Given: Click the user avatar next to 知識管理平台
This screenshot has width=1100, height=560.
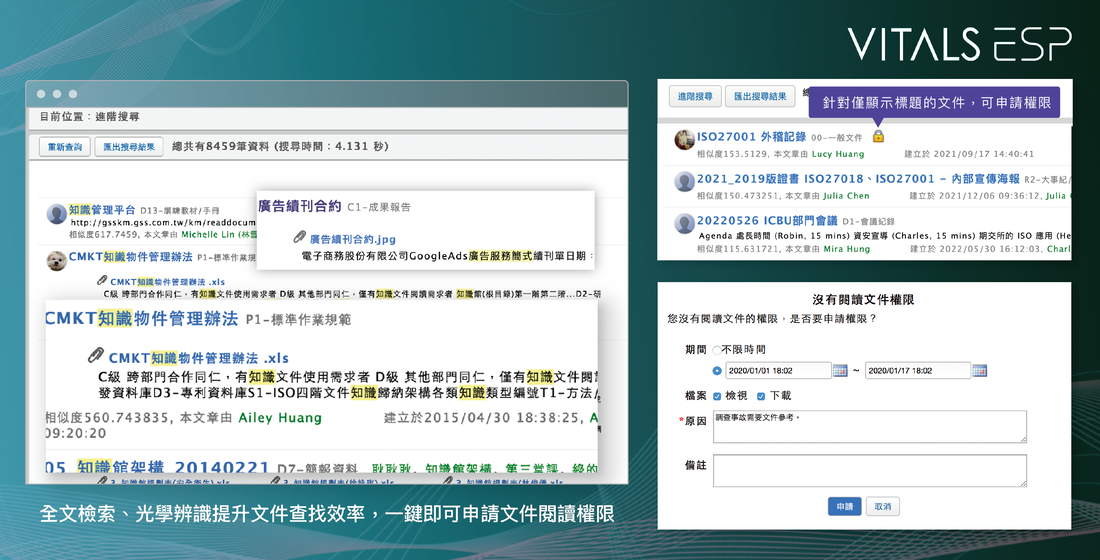Looking at the screenshot, I should (x=56, y=214).
